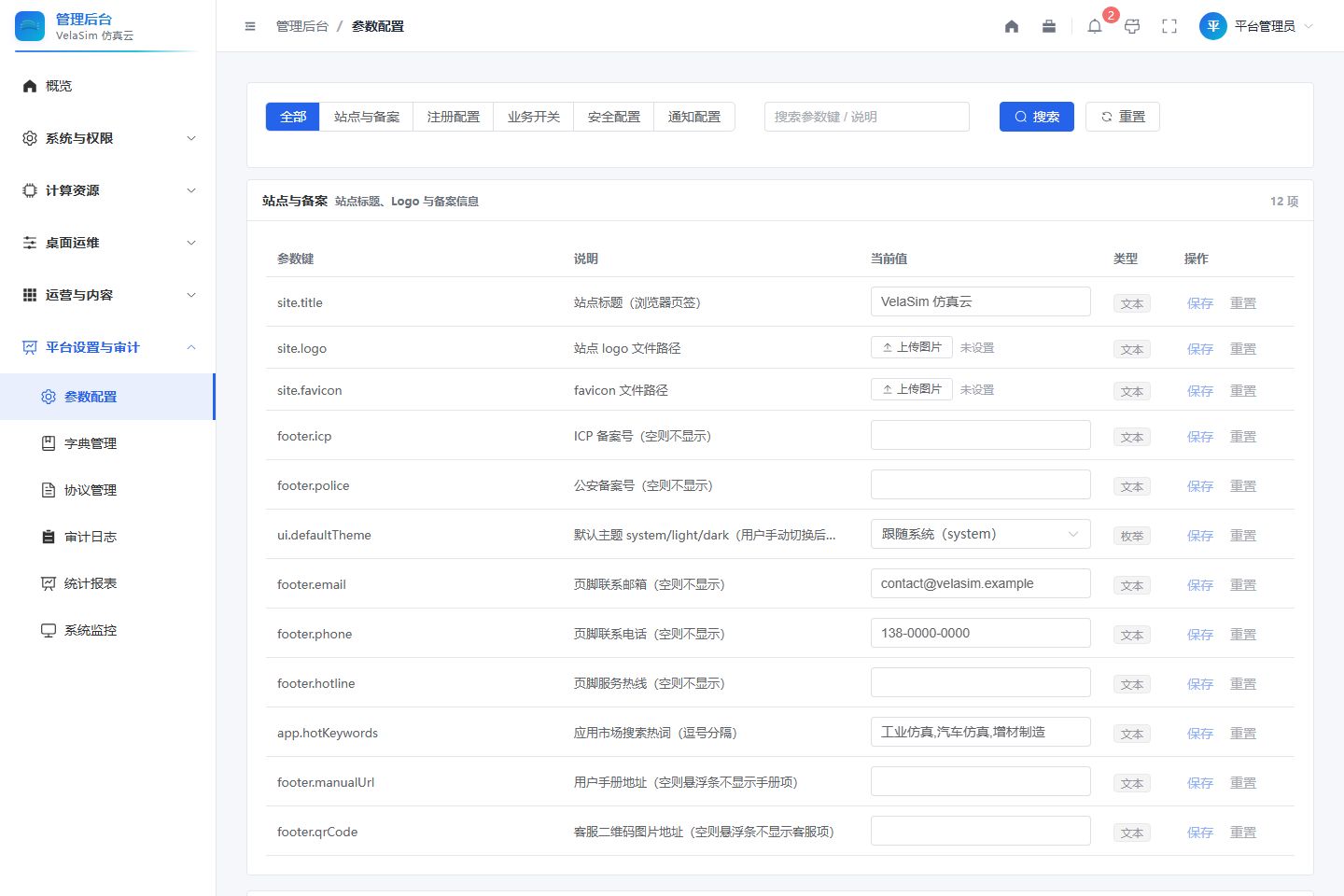Open the ui.defaultTheme 跟随系统 dropdown

(981, 534)
